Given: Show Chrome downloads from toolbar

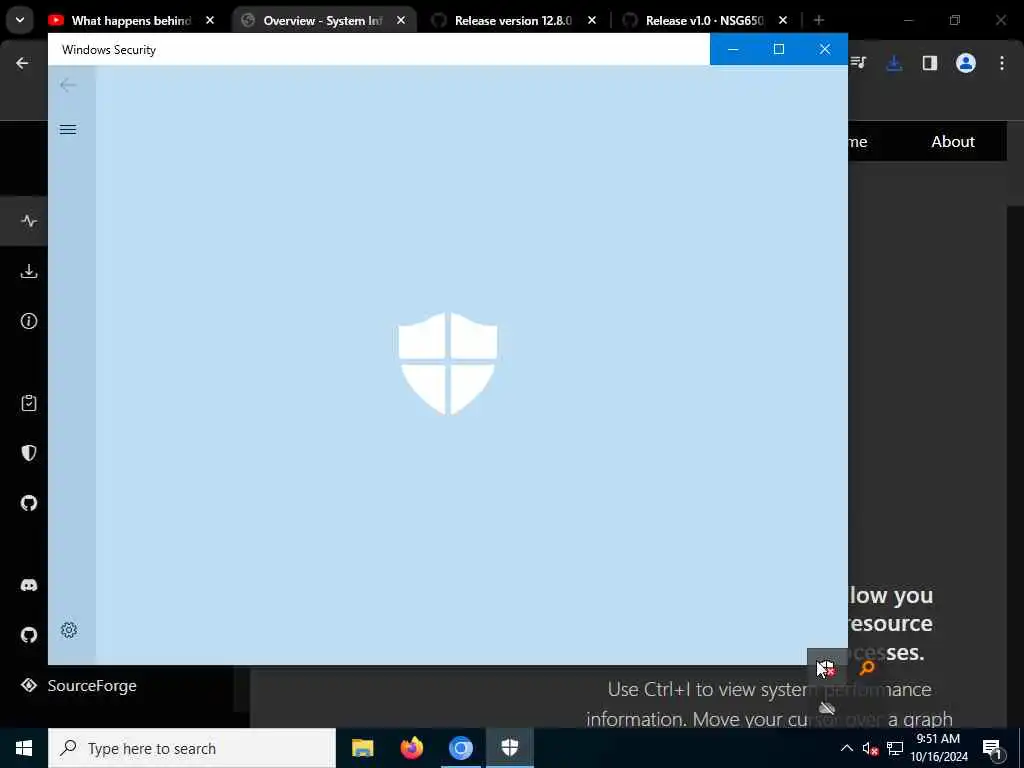Looking at the screenshot, I should pos(894,63).
